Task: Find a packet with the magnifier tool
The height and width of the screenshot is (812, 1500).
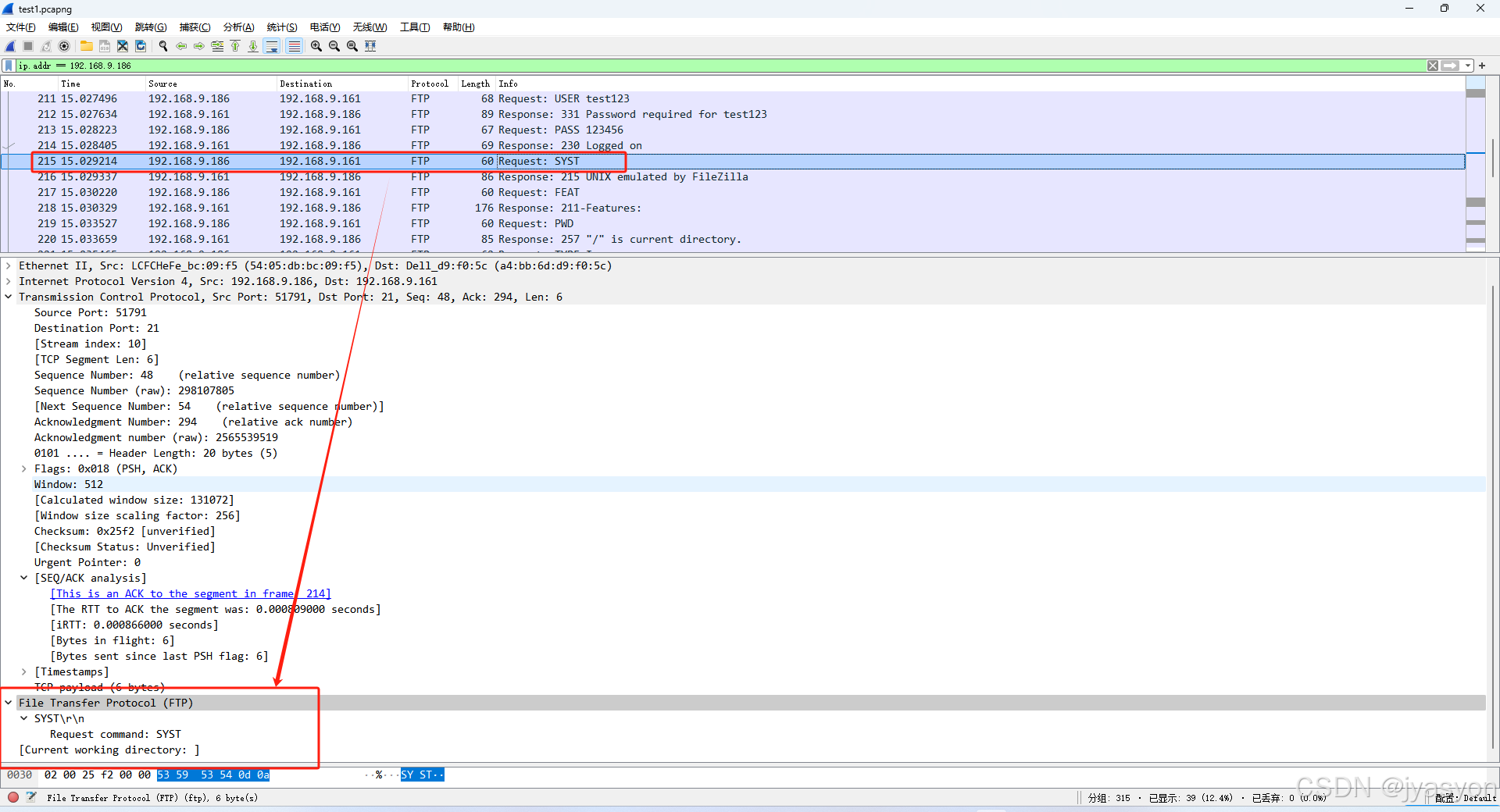Action: pos(162,46)
